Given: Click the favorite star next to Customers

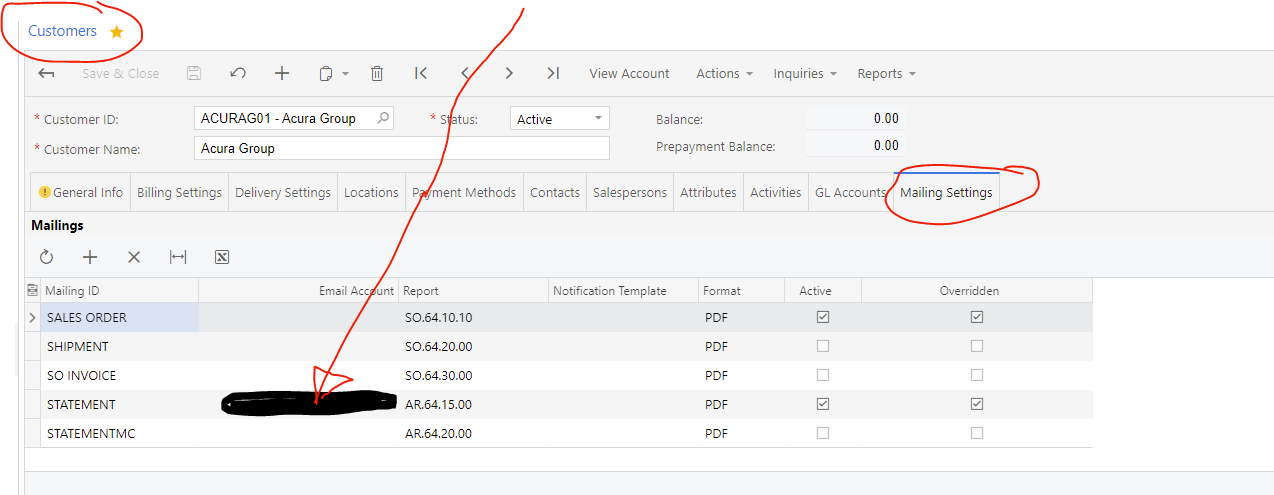Looking at the screenshot, I should (116, 32).
